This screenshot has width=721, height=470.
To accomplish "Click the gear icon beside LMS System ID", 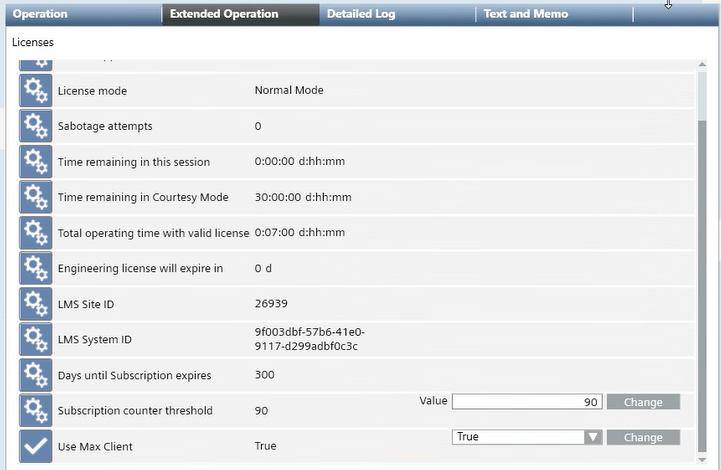I will (36, 339).
